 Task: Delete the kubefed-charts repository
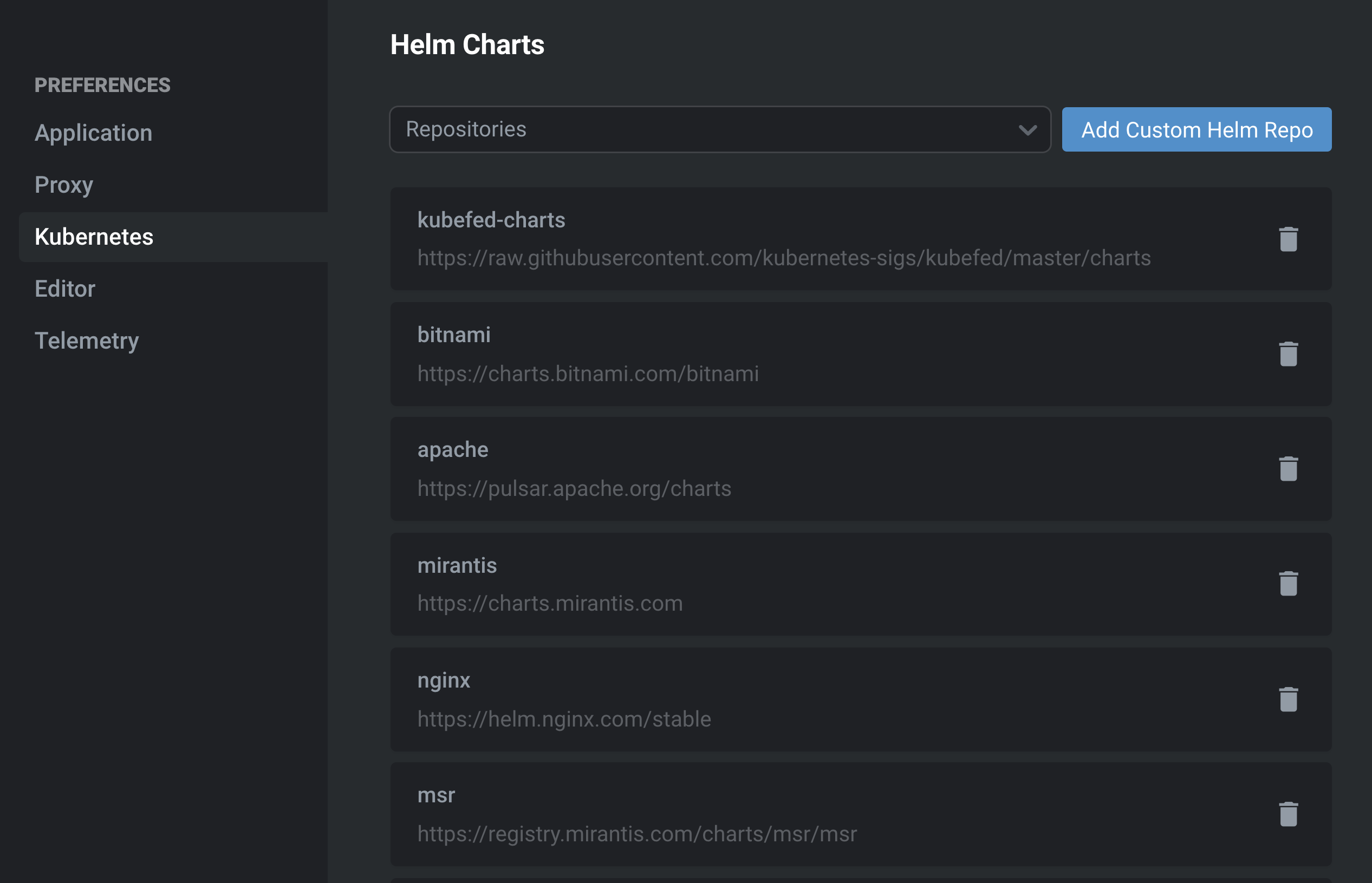[x=1288, y=239]
